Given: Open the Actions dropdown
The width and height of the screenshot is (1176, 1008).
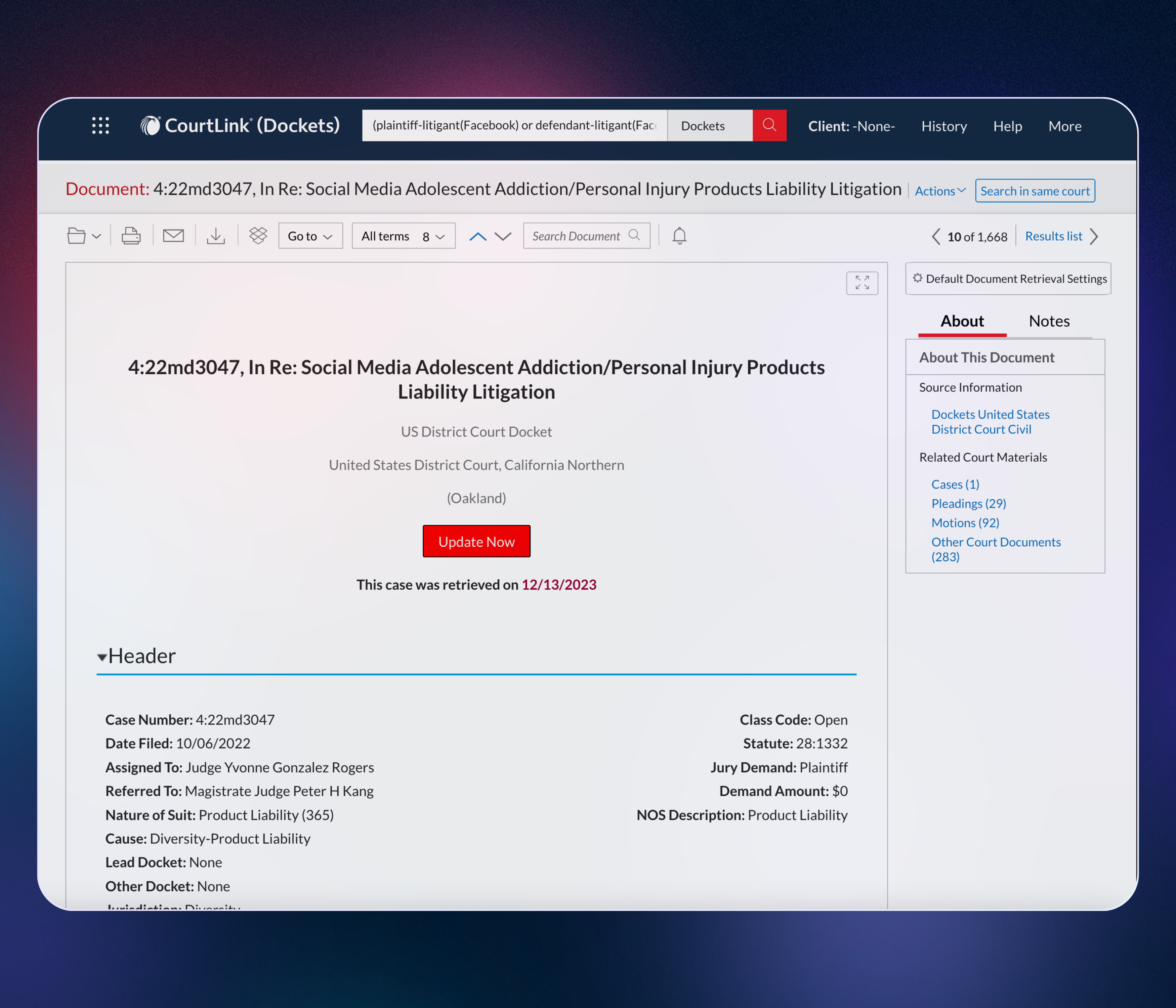Looking at the screenshot, I should [940, 191].
